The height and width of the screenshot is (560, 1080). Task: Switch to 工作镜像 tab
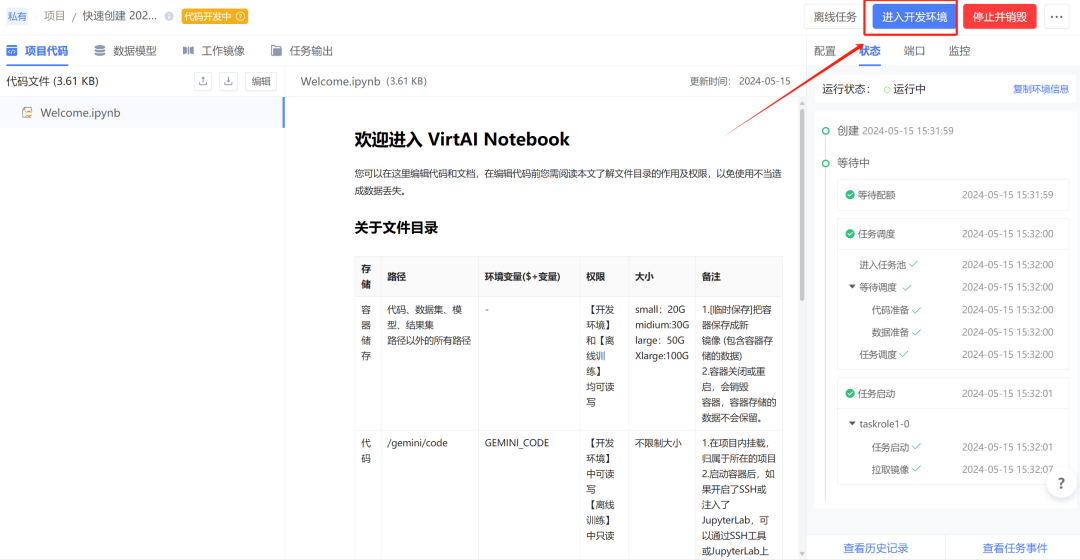tap(214, 51)
